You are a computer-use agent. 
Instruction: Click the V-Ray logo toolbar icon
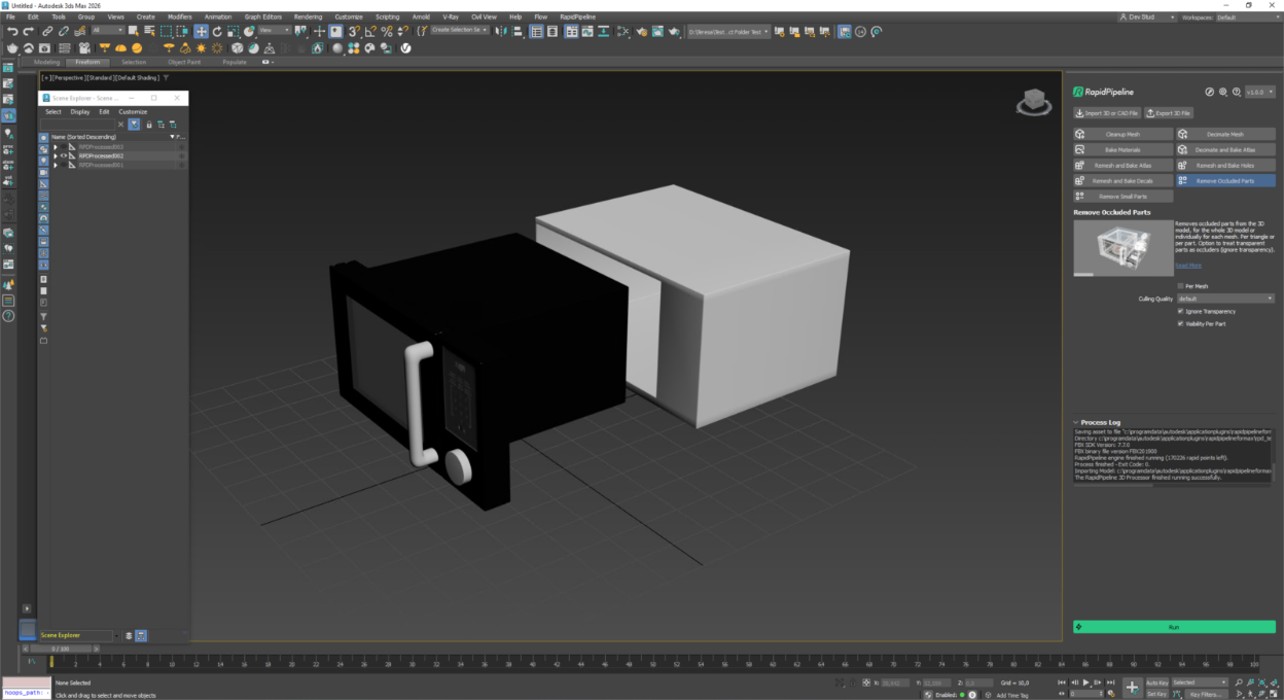tap(406, 48)
